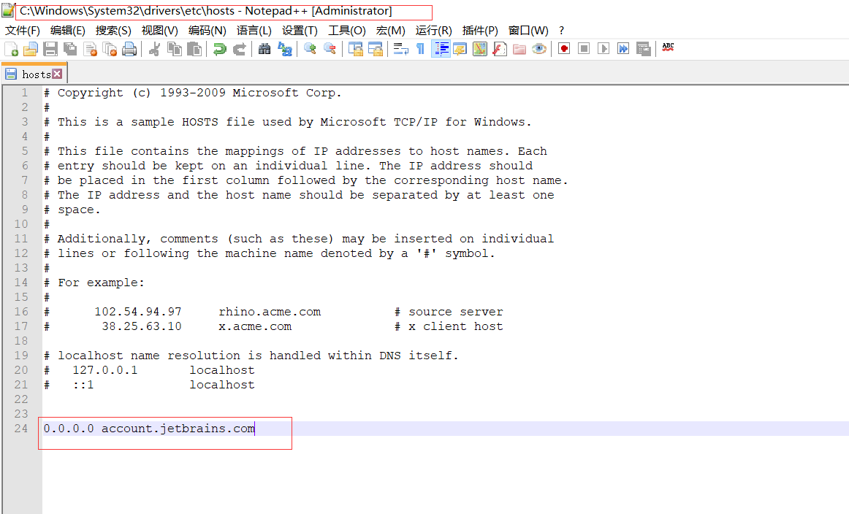Open the 视图(V) menu

click(160, 30)
